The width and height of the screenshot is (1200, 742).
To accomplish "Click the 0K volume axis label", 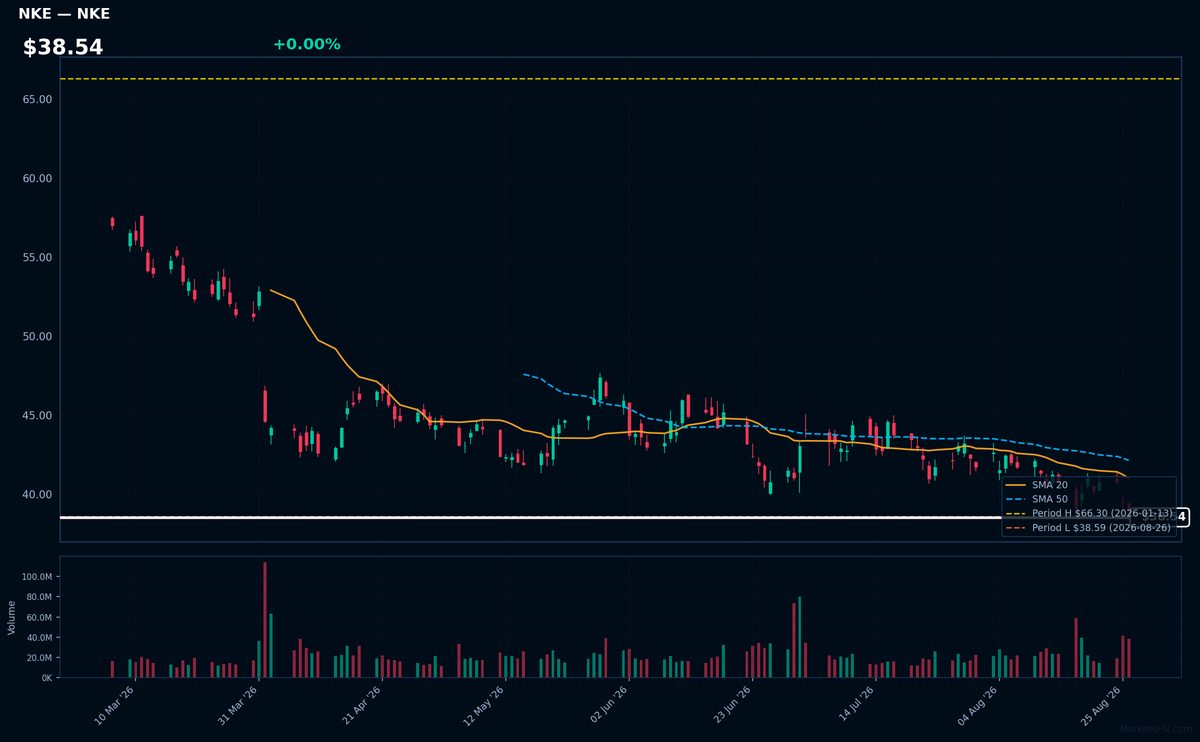I will 46,678.
